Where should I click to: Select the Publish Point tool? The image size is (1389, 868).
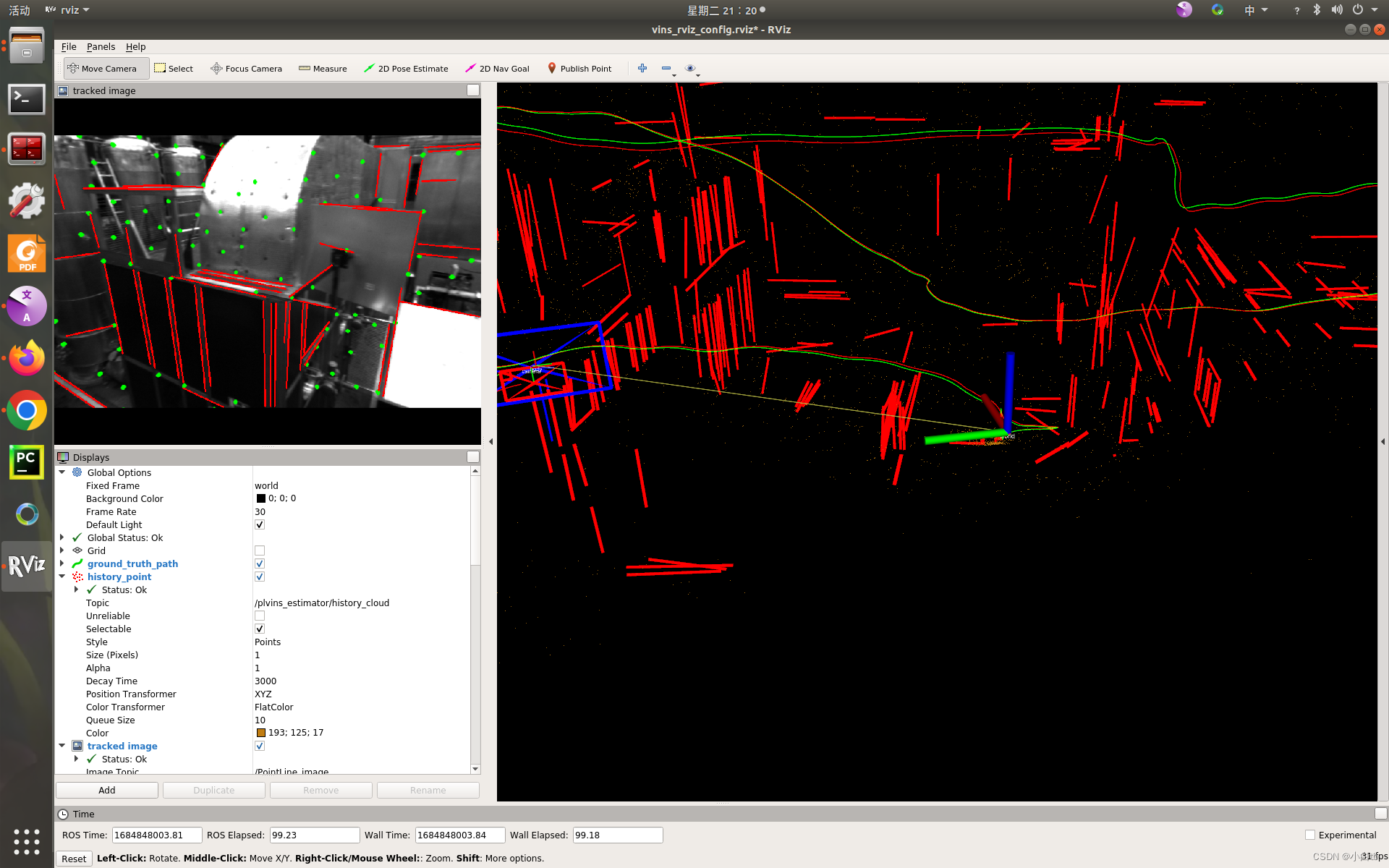pos(580,68)
